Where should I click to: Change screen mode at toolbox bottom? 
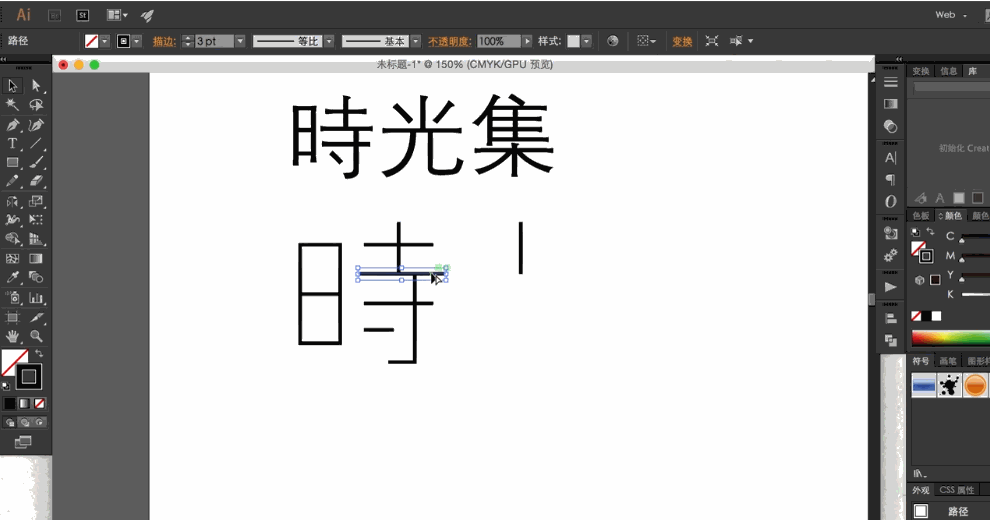click(23, 442)
